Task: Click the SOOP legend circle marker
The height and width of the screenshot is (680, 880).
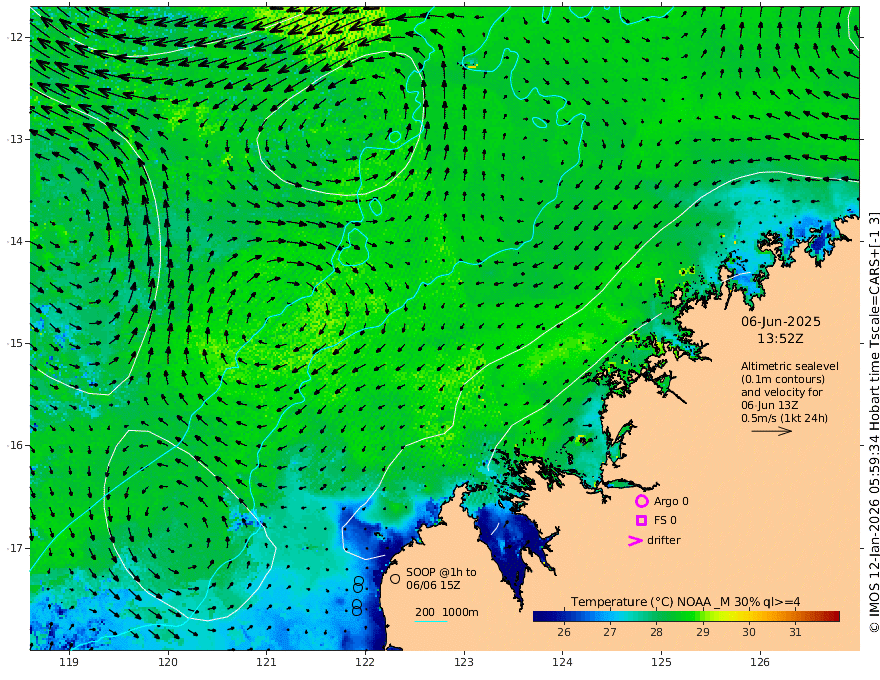Action: 395,578
